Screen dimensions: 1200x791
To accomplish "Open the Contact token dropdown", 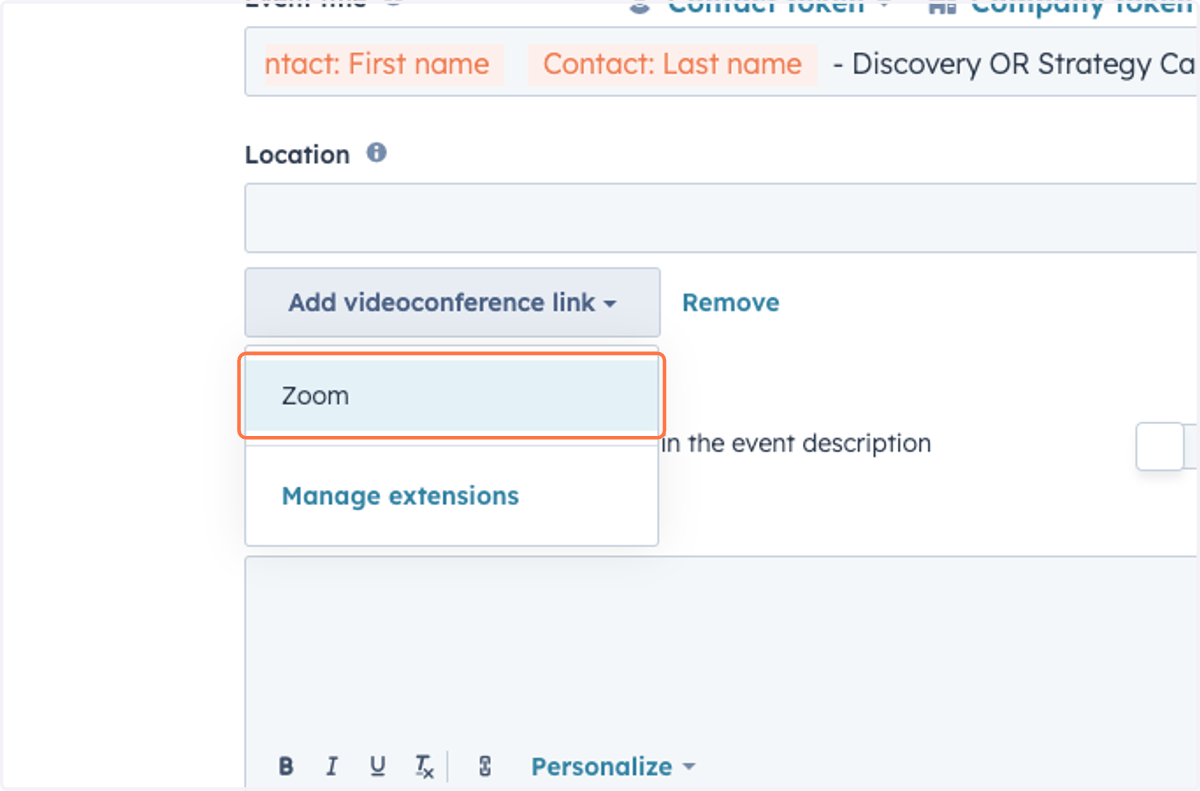I will 759,8.
